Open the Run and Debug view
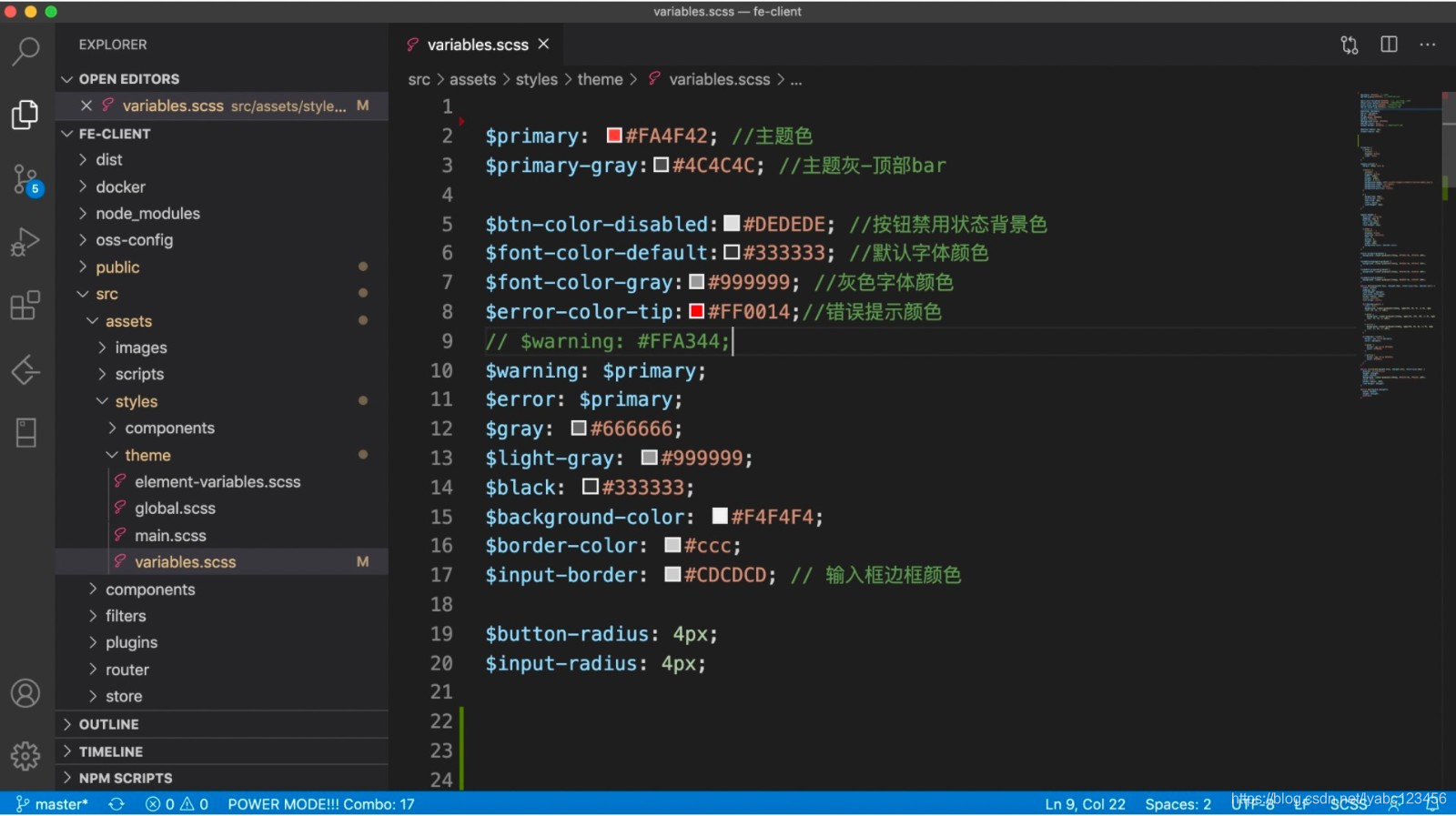The height and width of the screenshot is (816, 1456). [x=25, y=242]
